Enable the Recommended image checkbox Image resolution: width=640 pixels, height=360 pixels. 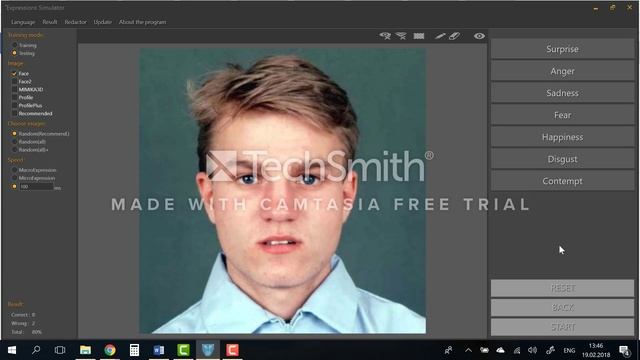point(14,113)
